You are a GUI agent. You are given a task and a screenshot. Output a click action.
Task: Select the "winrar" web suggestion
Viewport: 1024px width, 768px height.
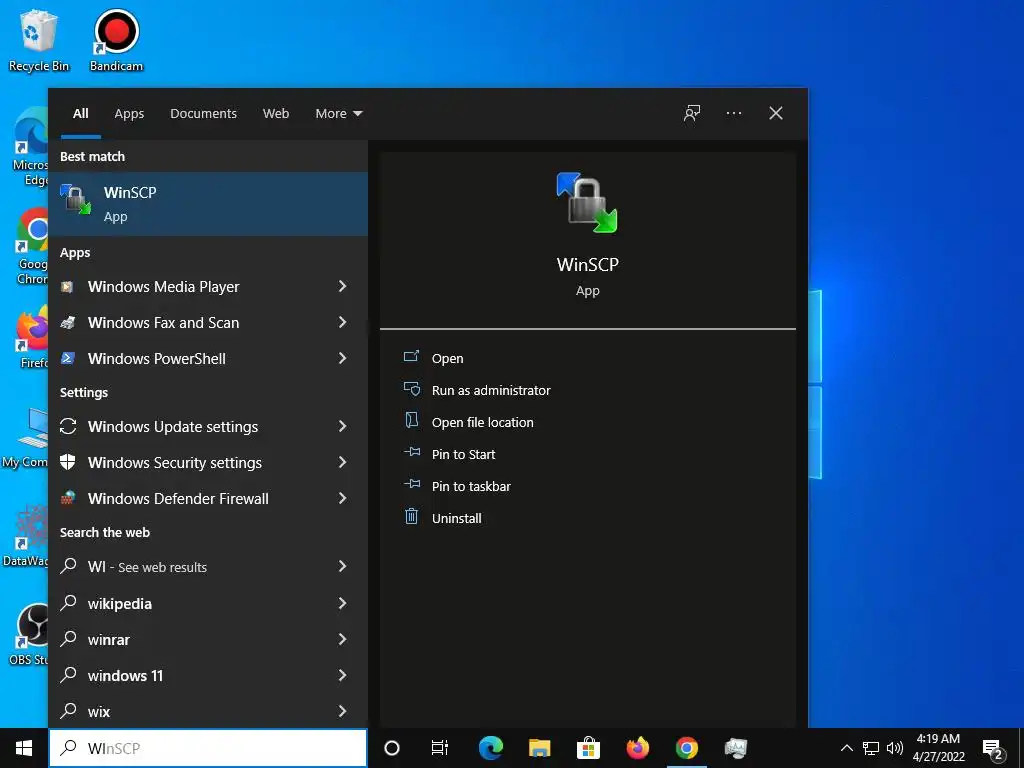(208, 639)
